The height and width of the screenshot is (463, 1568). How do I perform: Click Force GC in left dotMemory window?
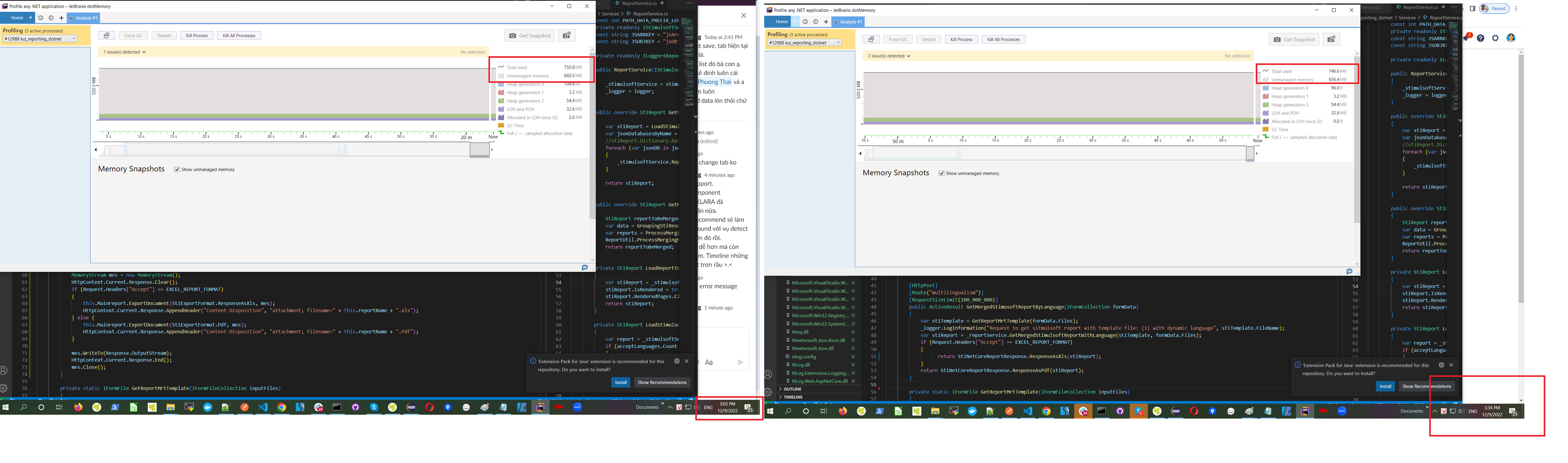pyautogui.click(x=133, y=35)
